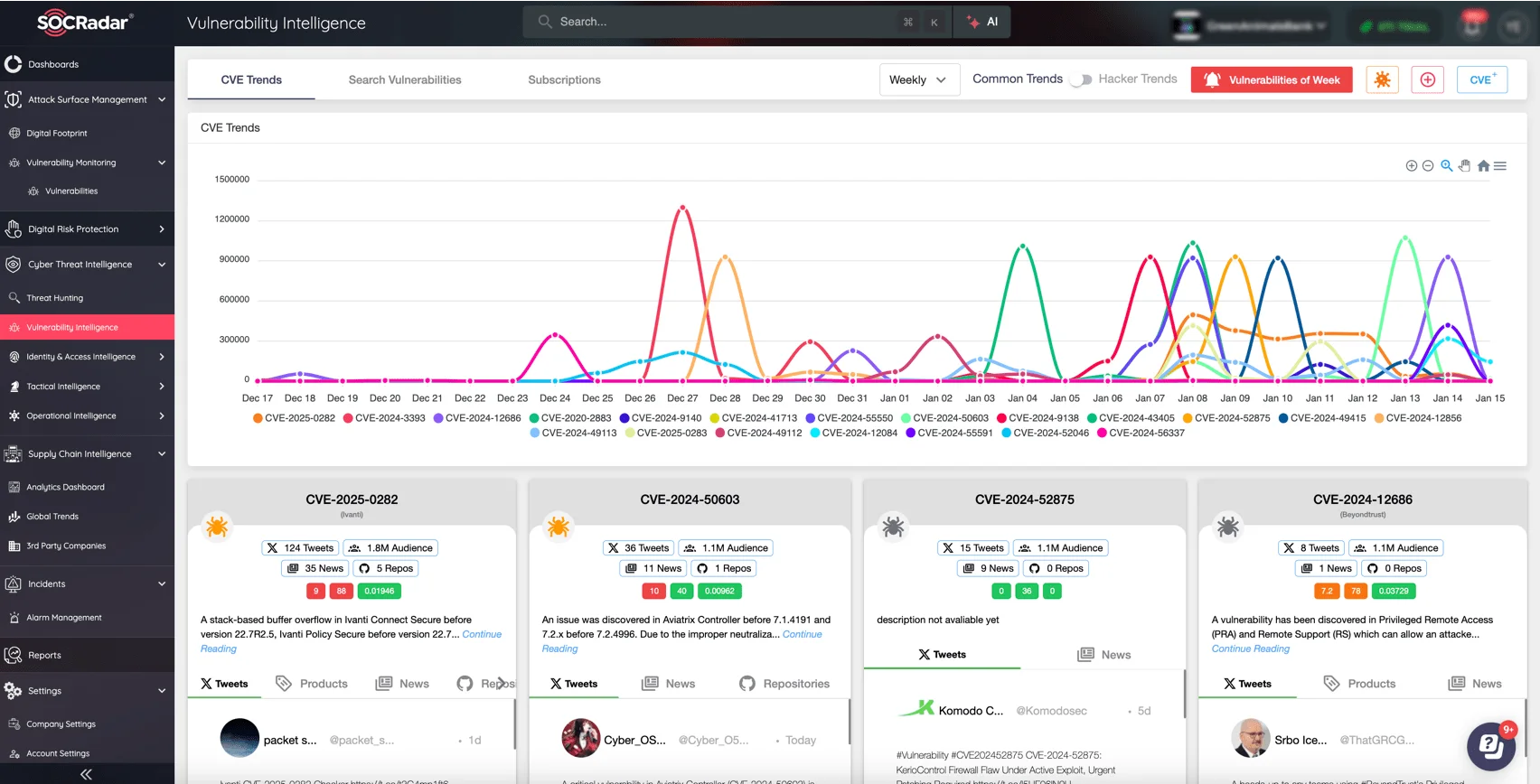This screenshot has width=1540, height=784.
Task: Collapse Supply Chain Intelligence menu
Action: pyautogui.click(x=87, y=454)
